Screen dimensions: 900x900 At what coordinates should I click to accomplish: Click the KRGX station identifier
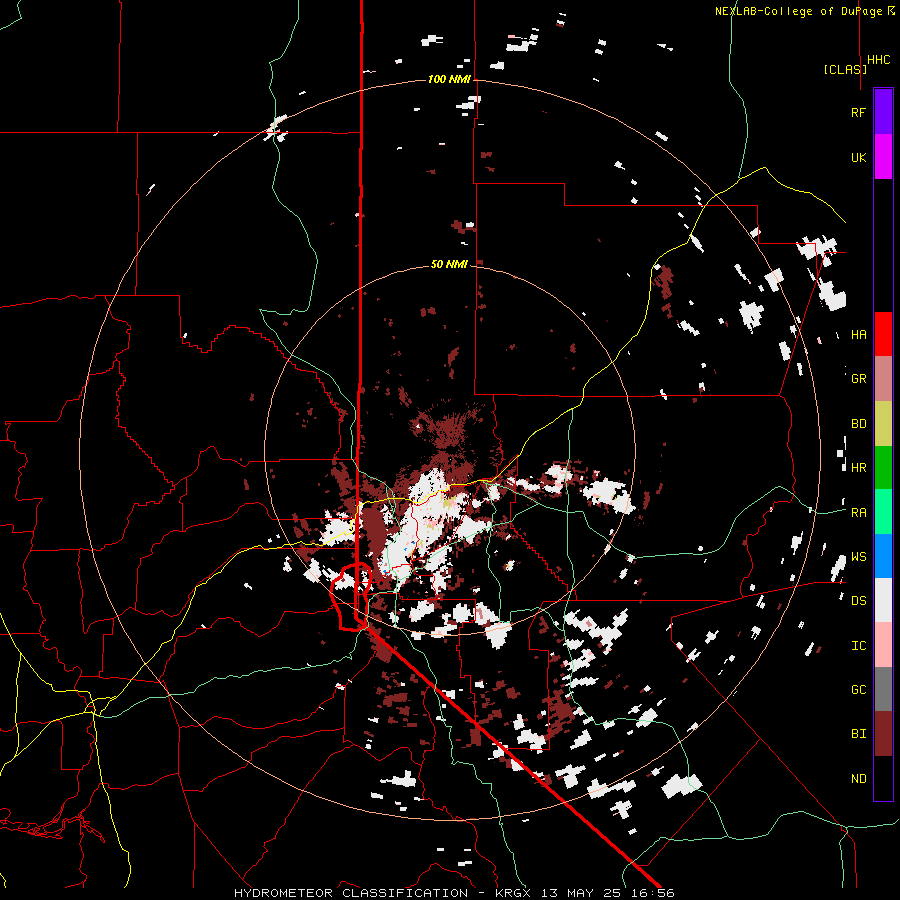(514, 893)
